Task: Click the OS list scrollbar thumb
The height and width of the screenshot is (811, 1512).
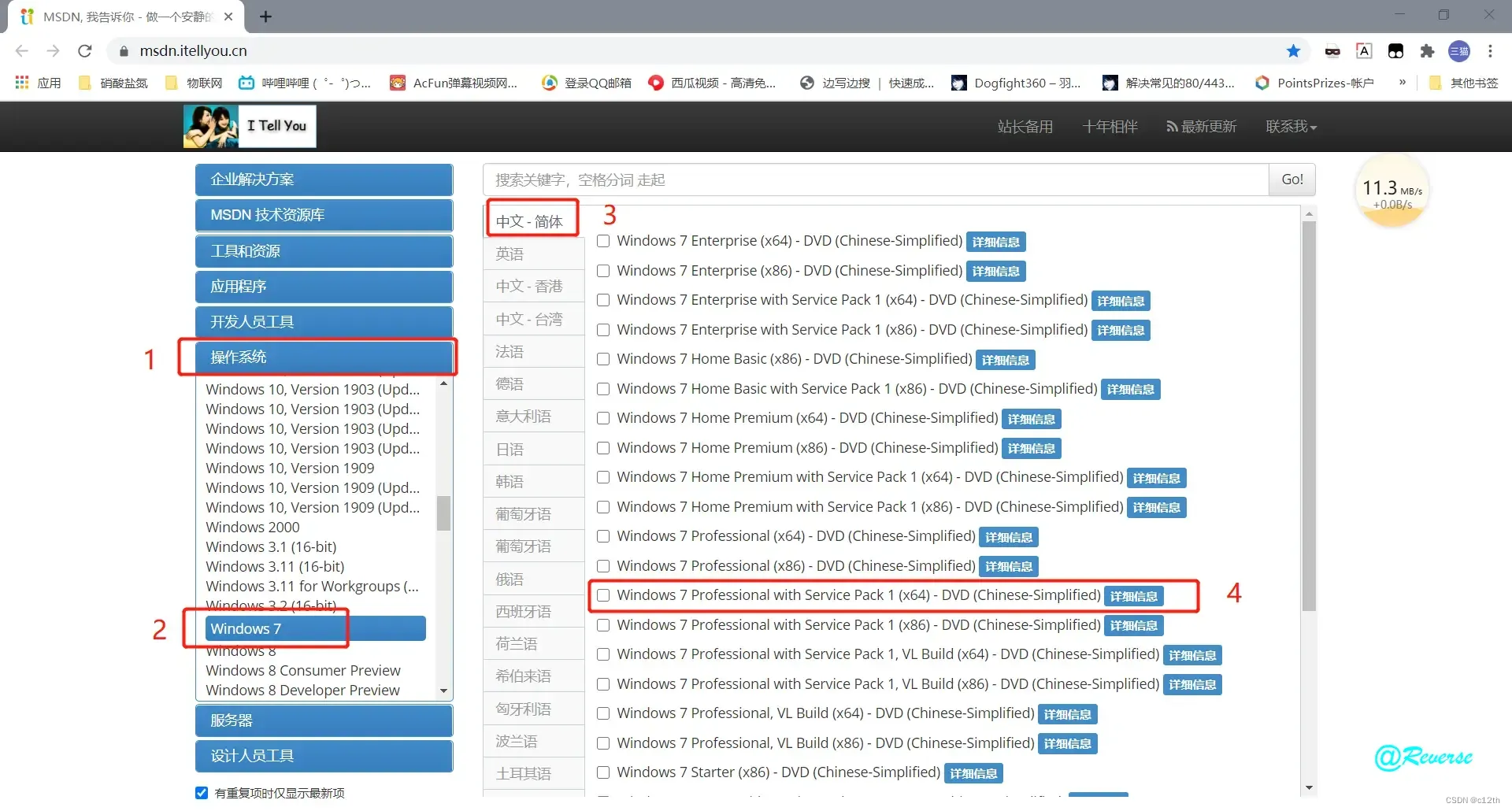Action: (x=444, y=513)
